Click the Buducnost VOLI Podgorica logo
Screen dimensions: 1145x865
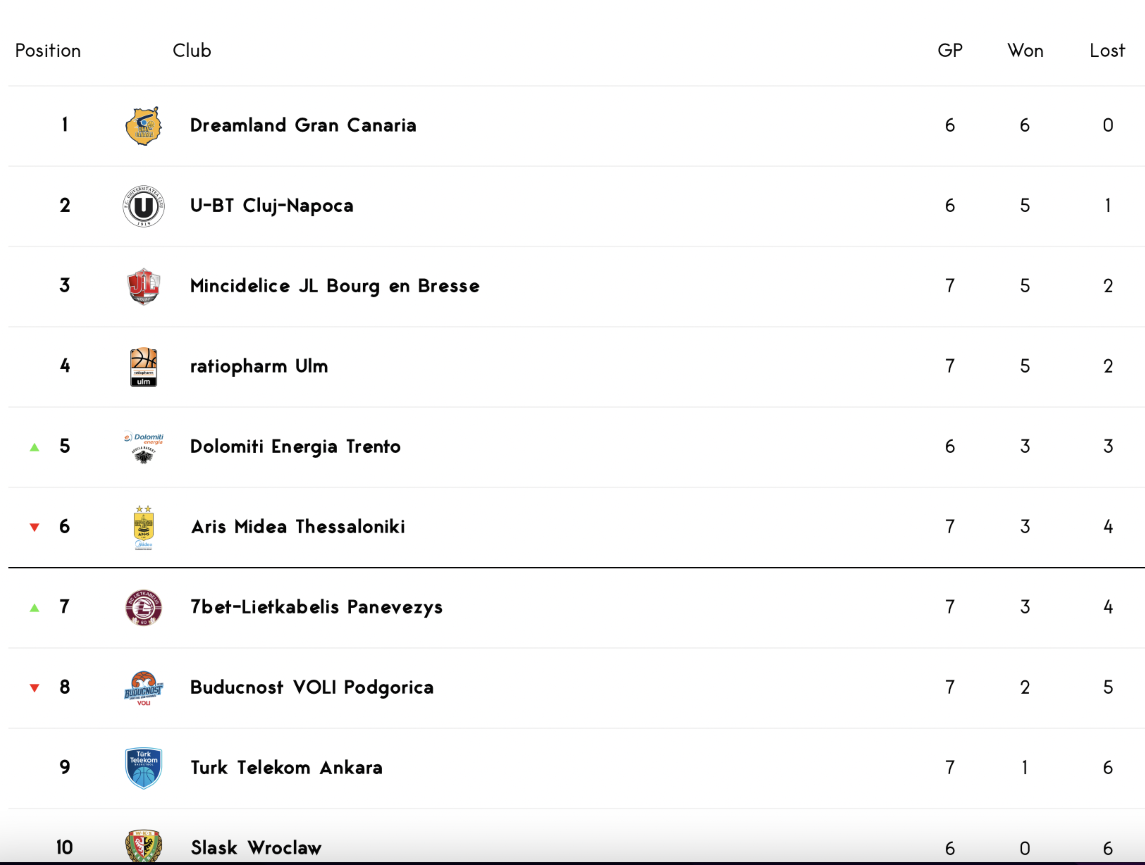(143, 688)
